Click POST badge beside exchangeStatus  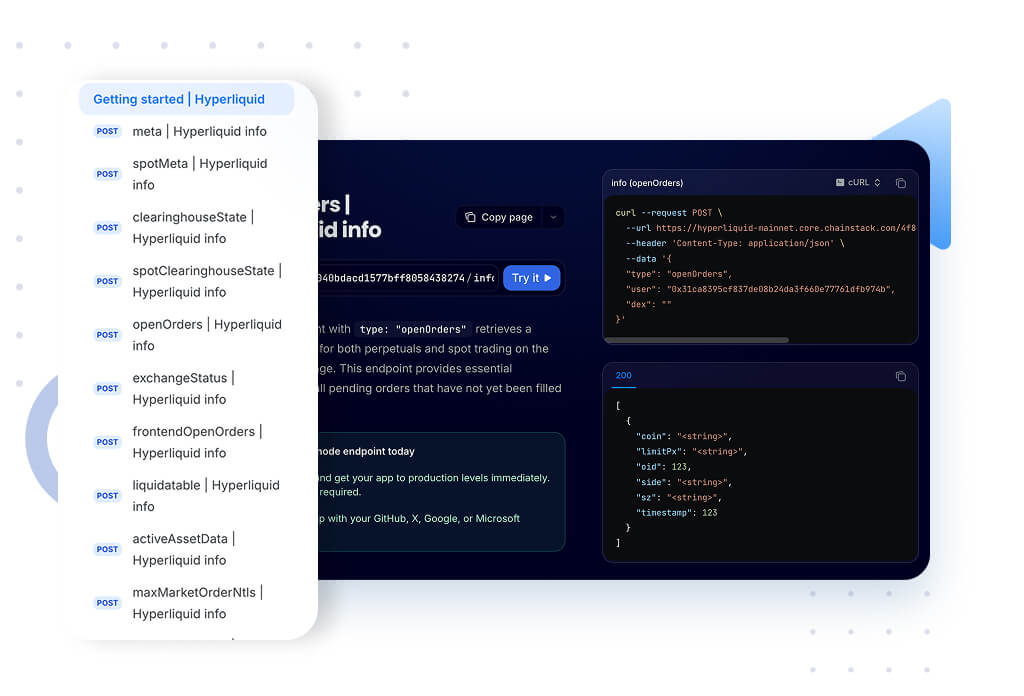click(x=107, y=388)
